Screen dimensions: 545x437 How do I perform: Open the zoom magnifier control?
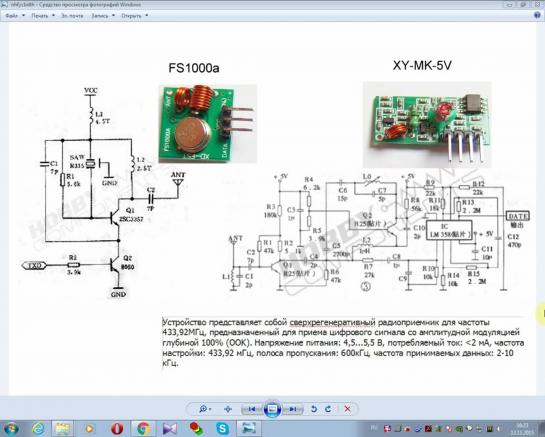point(205,409)
